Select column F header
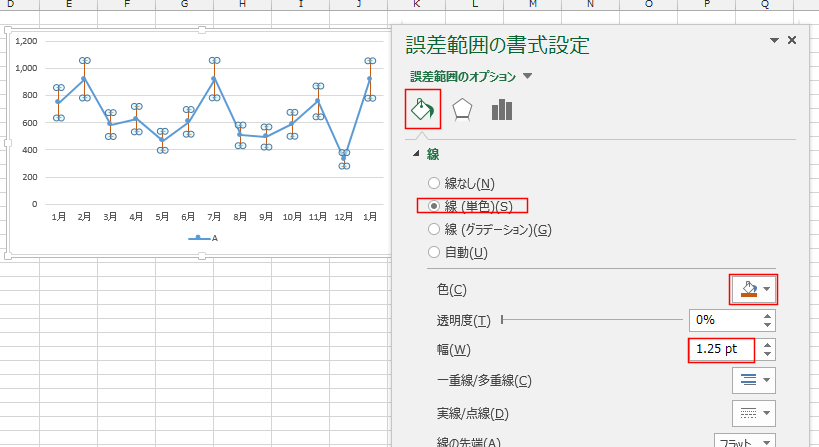Viewport: 819px width, 447px height. coord(127,4)
